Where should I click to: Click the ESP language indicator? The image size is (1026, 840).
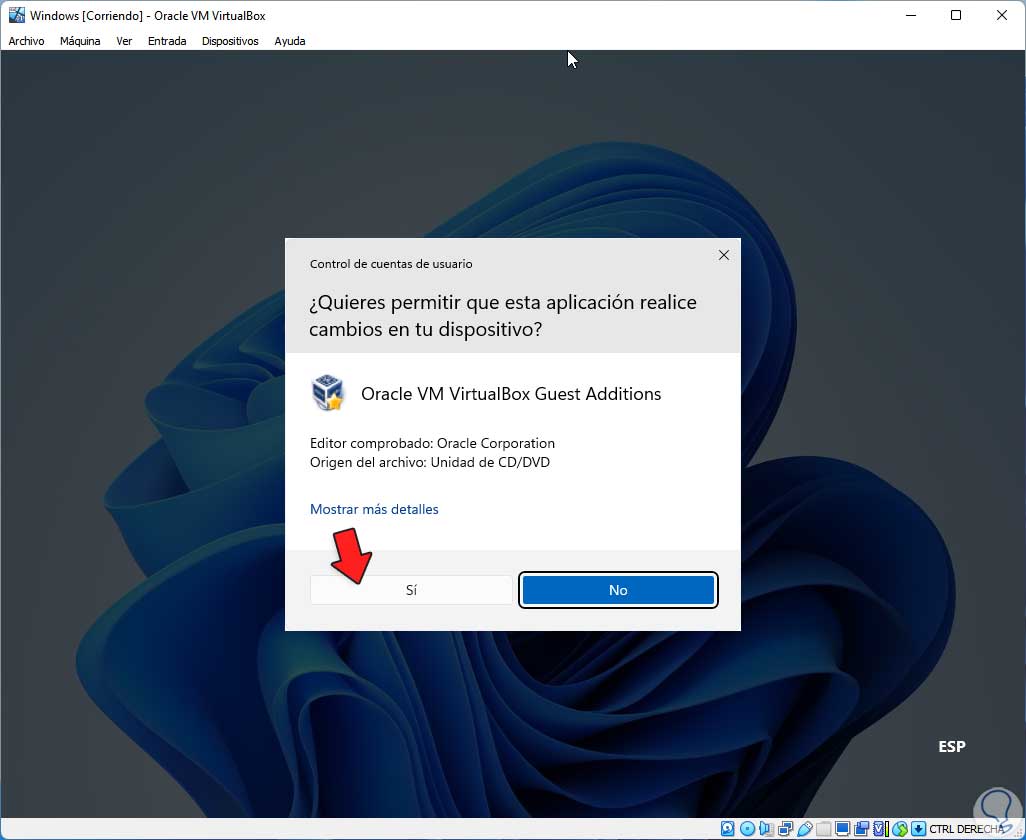(952, 746)
